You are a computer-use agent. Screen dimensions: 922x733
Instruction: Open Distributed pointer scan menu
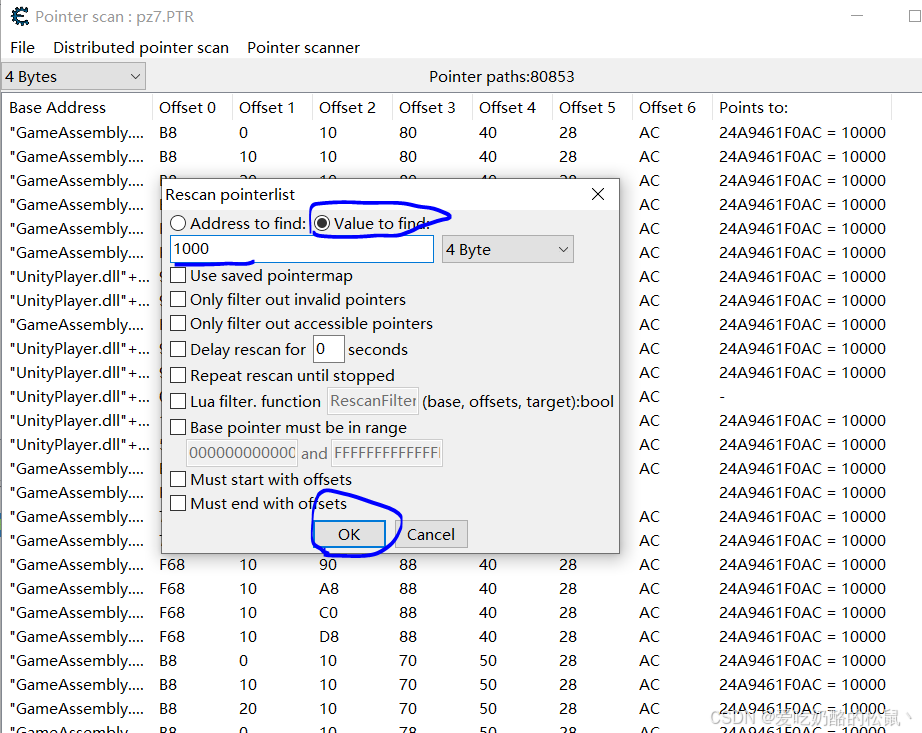tap(141, 48)
